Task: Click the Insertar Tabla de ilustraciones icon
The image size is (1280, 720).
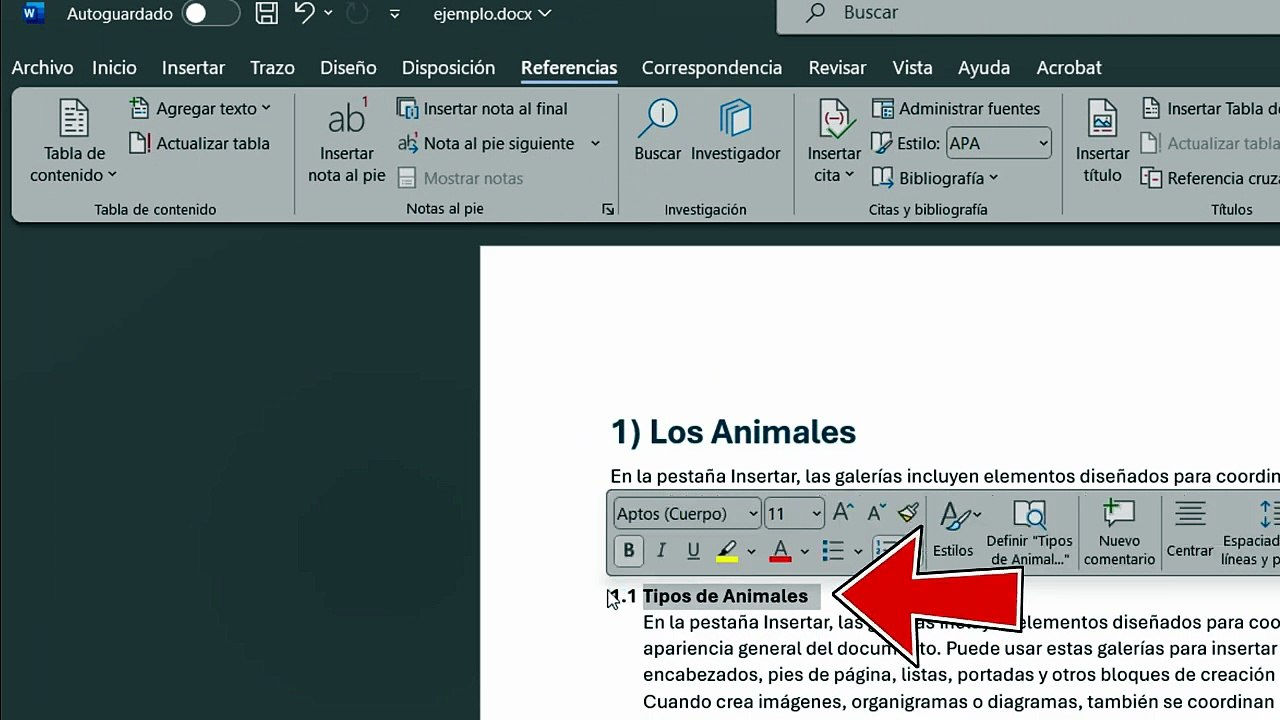Action: [1151, 108]
